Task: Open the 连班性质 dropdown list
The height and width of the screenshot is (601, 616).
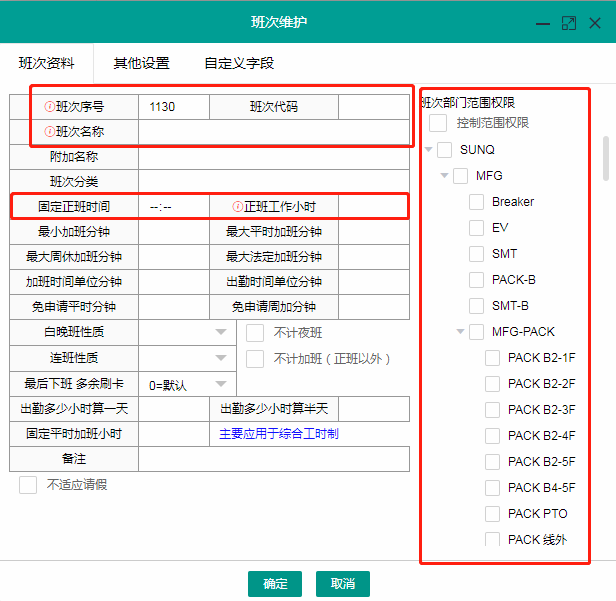Action: 220,358
